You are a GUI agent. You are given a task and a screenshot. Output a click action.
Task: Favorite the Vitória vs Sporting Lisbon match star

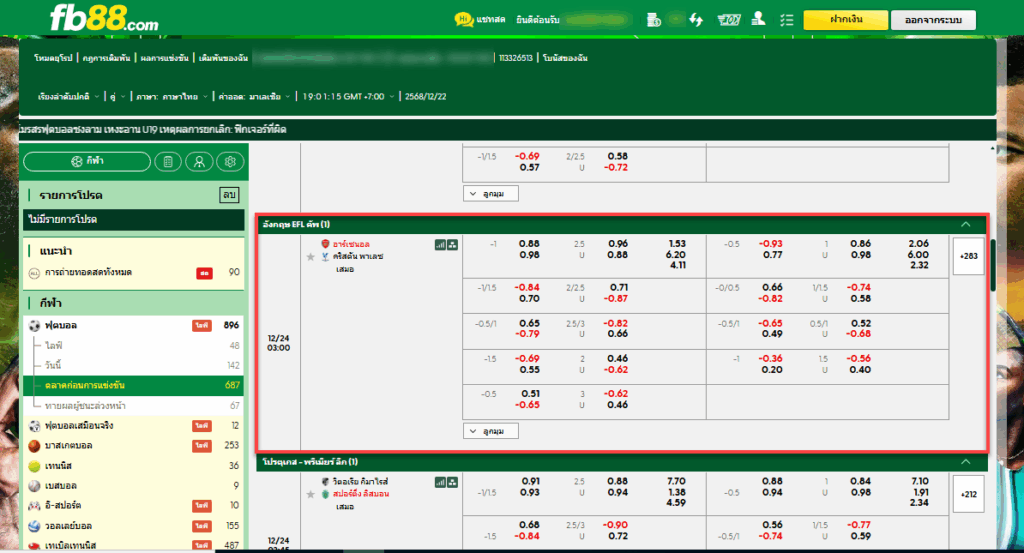310,494
